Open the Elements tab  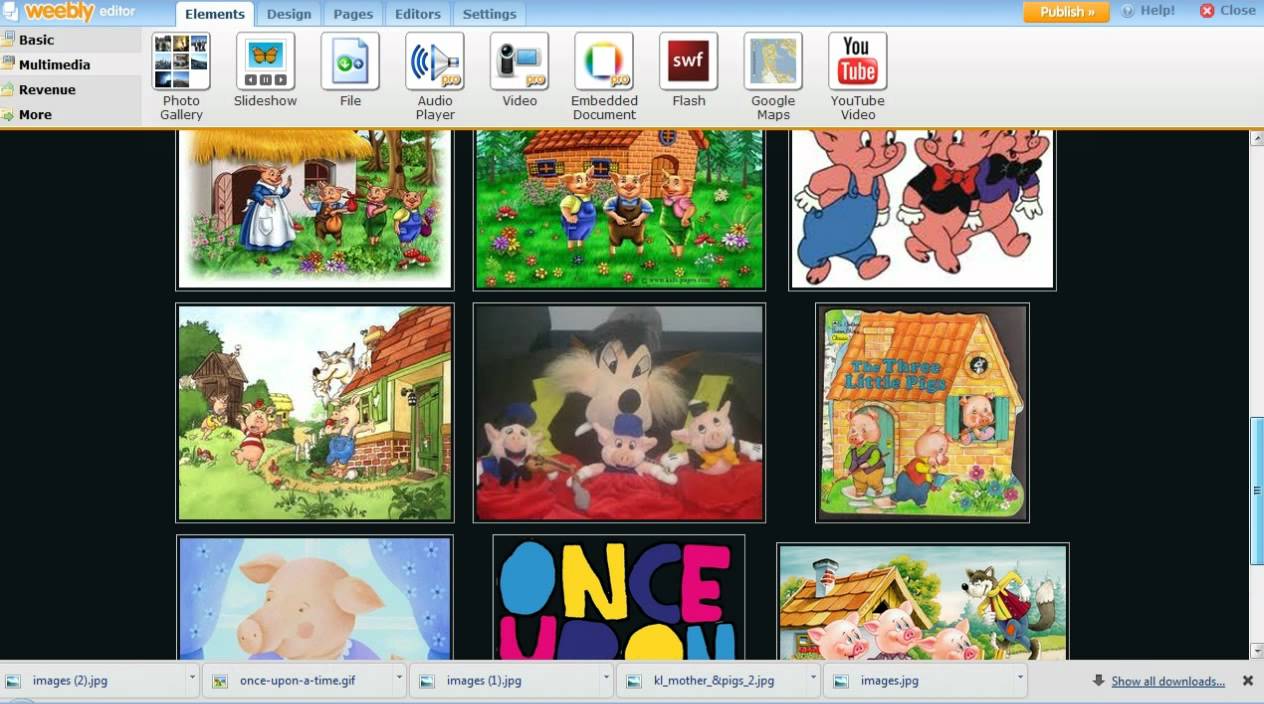tap(215, 14)
